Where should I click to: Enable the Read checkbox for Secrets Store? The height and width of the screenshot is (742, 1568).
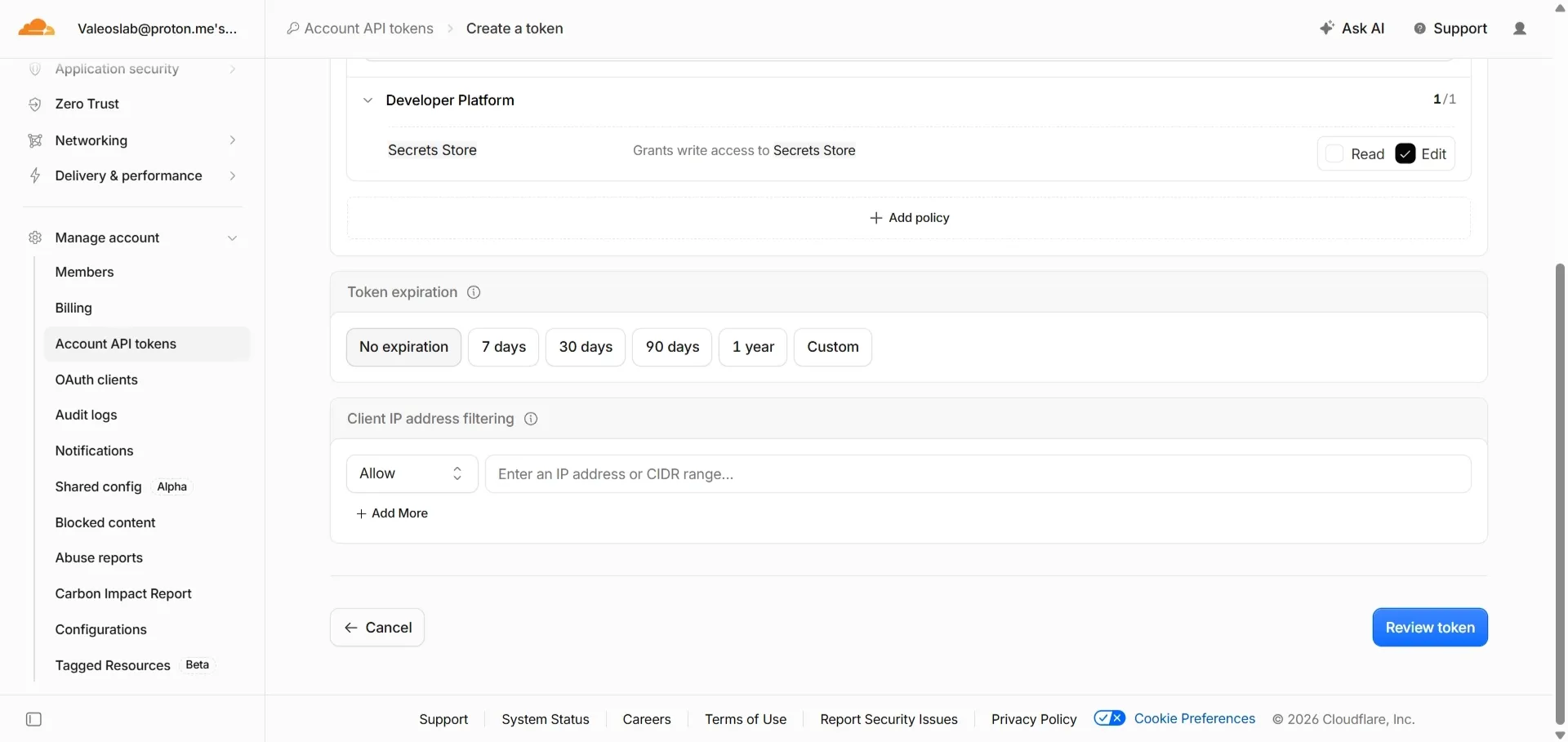[x=1334, y=153]
